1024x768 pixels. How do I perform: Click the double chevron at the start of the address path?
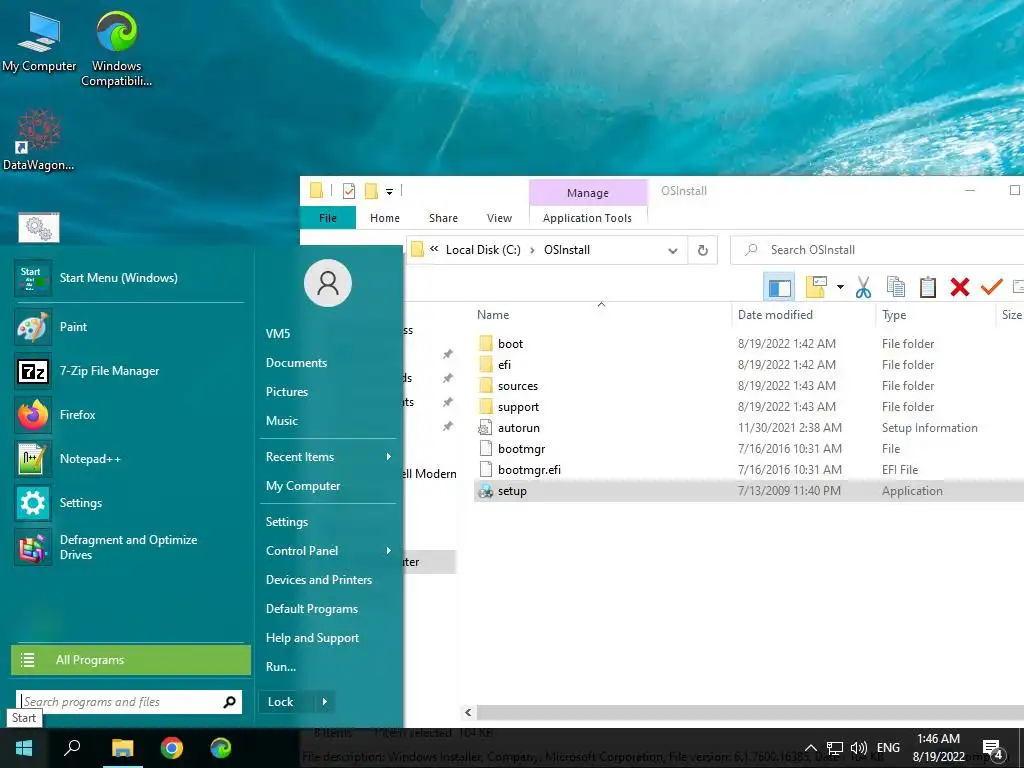point(434,249)
